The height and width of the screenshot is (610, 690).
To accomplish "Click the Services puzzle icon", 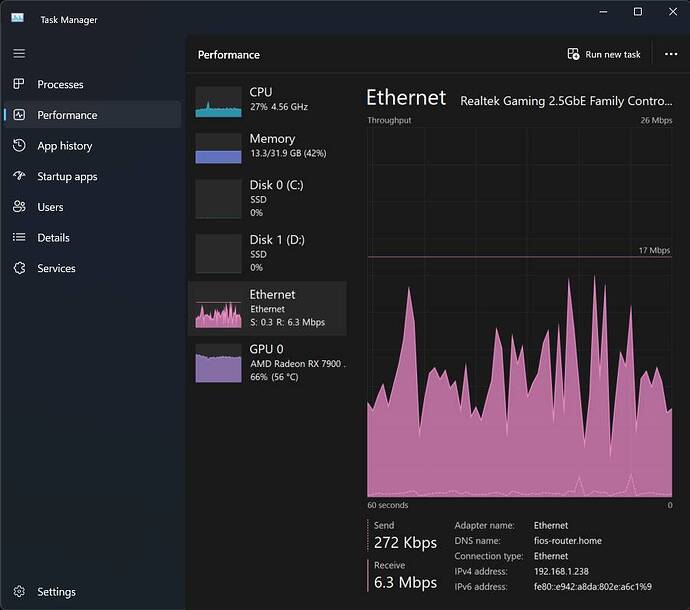I will coord(19,268).
